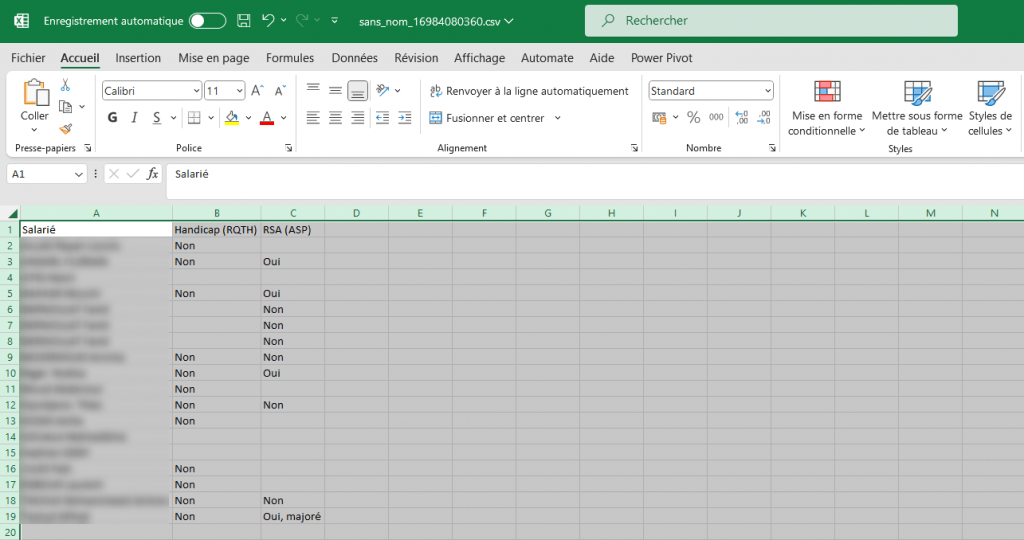
Task: Open the Formules ribbon tab
Action: 290,58
